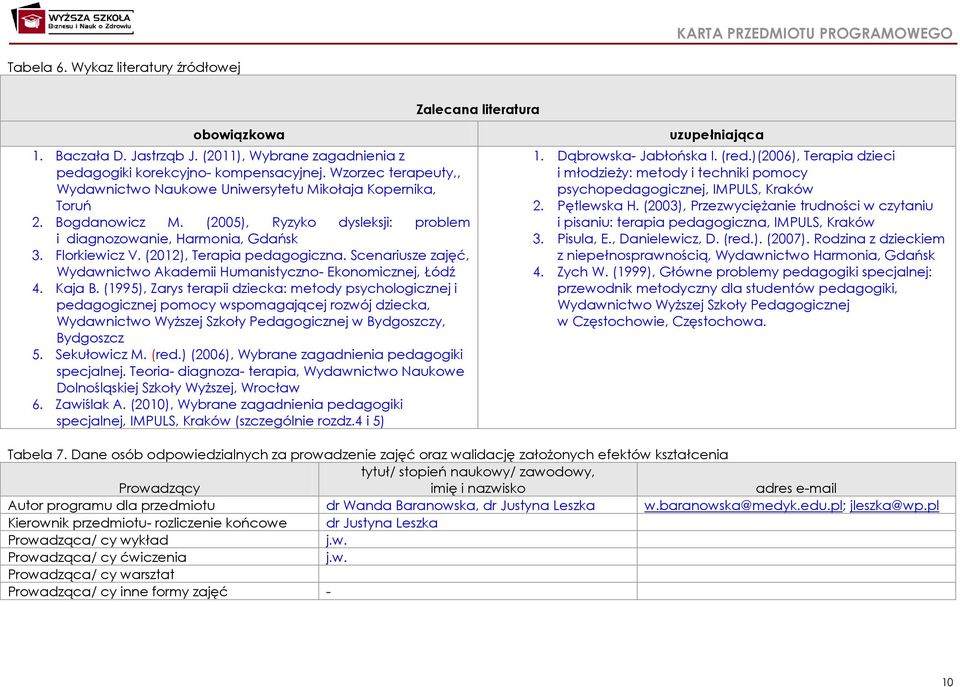The height and width of the screenshot is (687, 960).
Task: Select the 'adres e-mail' column header
Action: click(x=796, y=488)
